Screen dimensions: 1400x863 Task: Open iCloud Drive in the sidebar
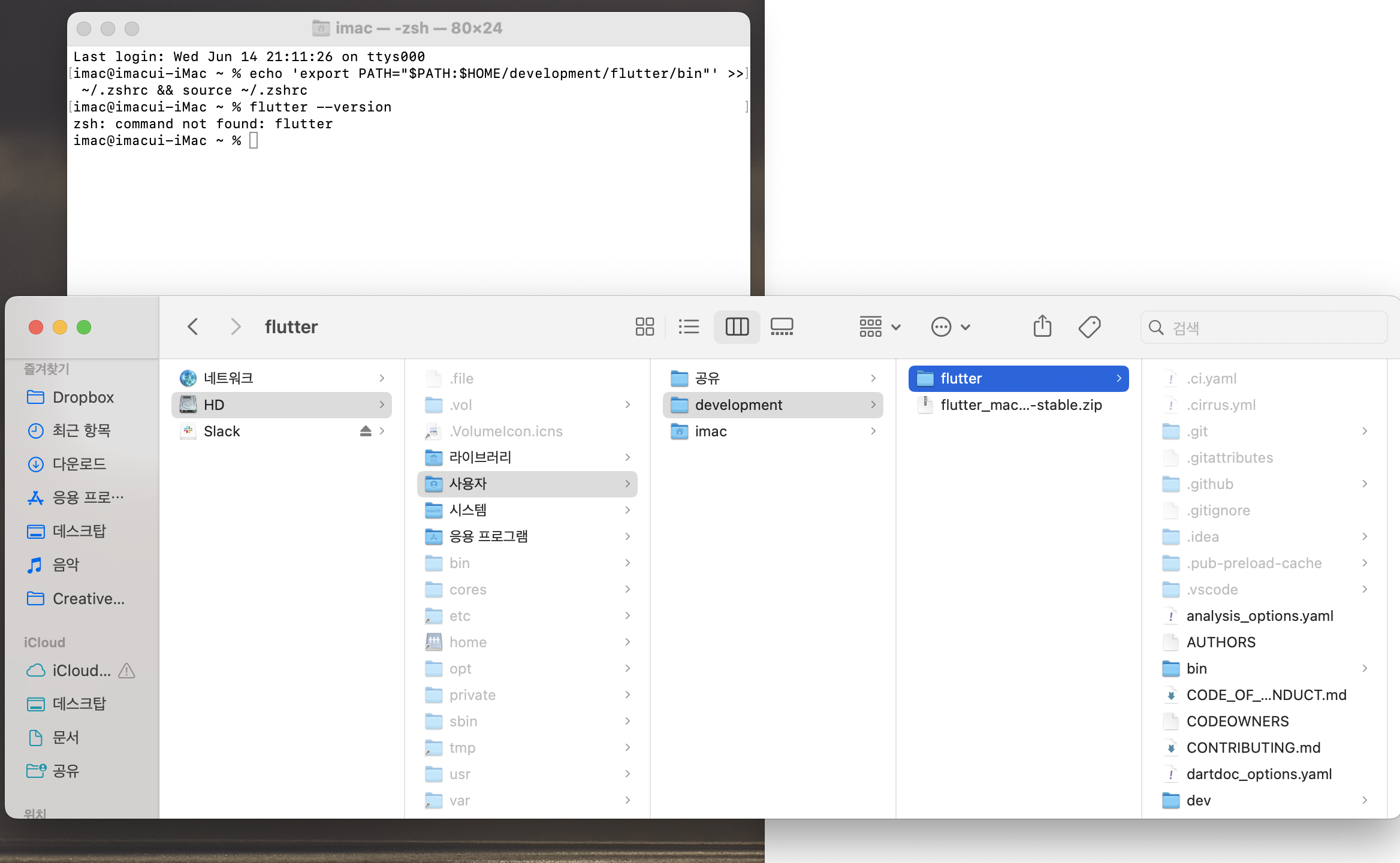69,671
